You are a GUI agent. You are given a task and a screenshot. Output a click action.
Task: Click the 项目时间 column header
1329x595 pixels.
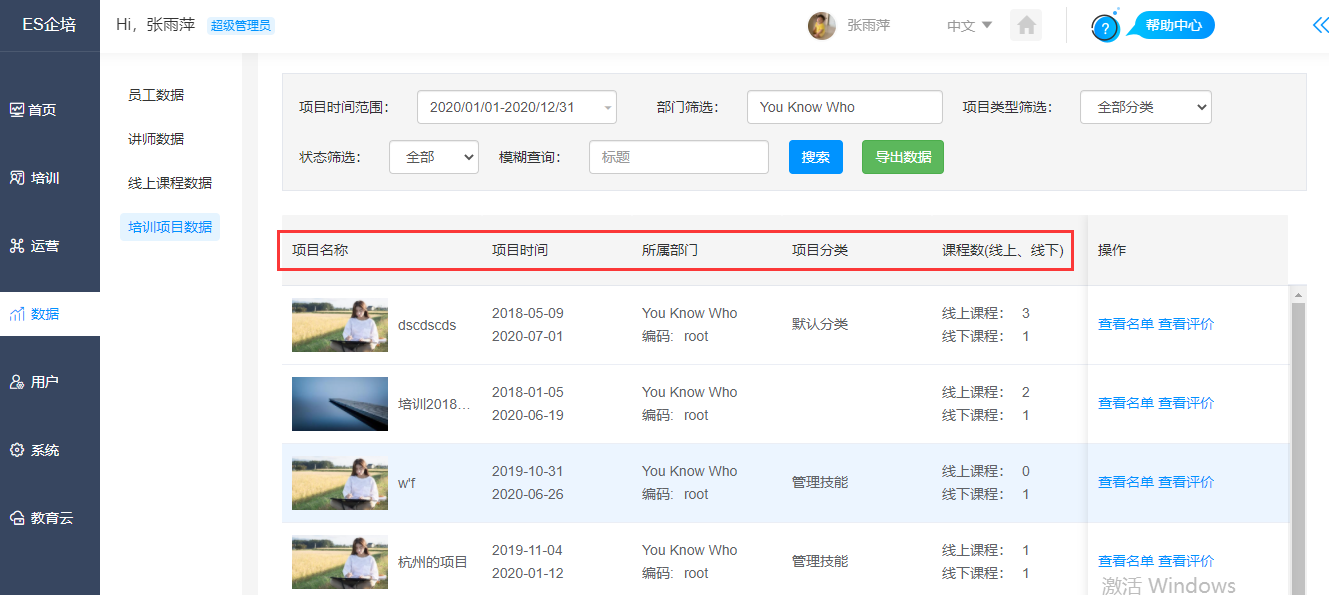click(x=520, y=250)
